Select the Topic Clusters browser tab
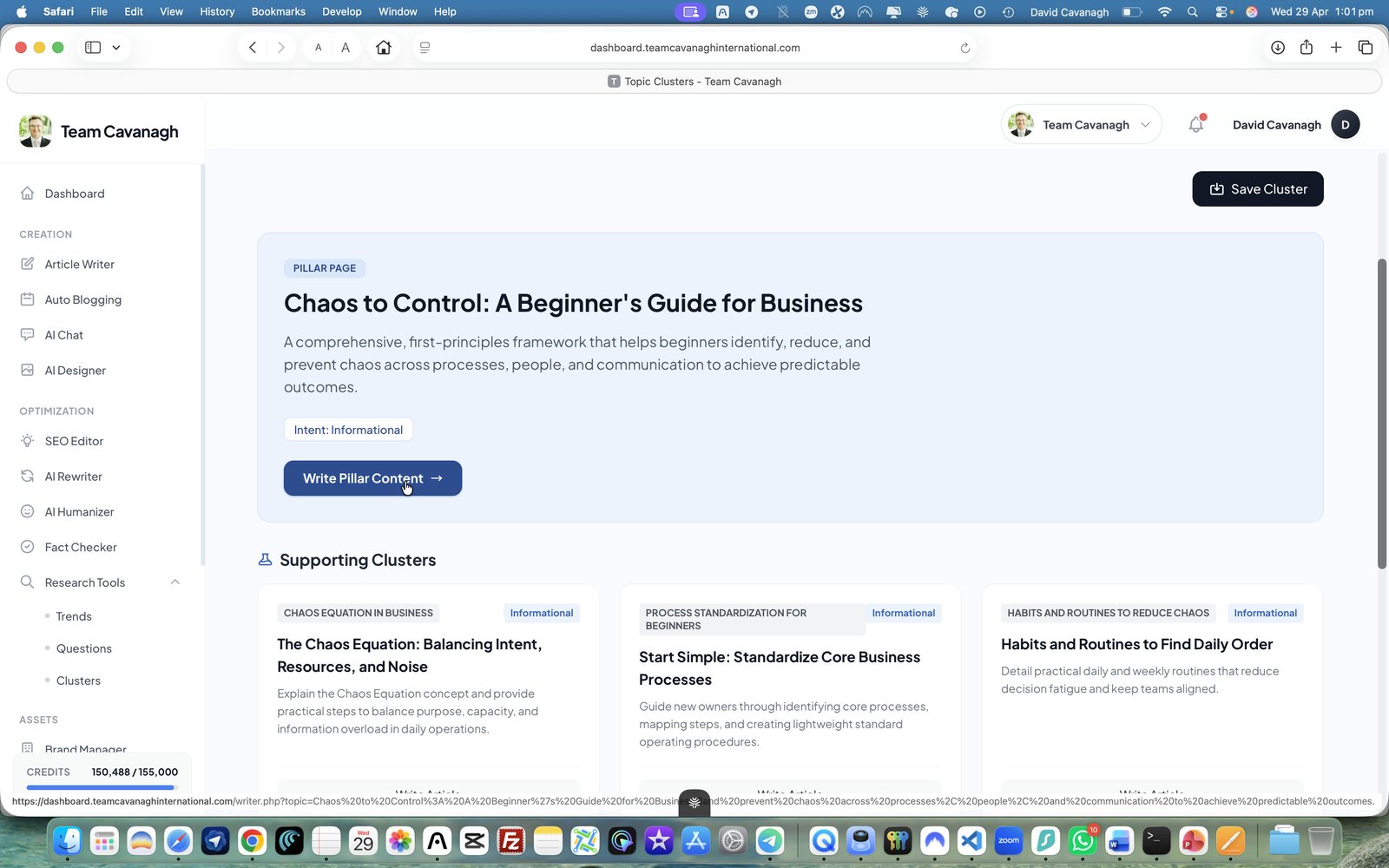Image resolution: width=1389 pixels, height=868 pixels. [694, 82]
